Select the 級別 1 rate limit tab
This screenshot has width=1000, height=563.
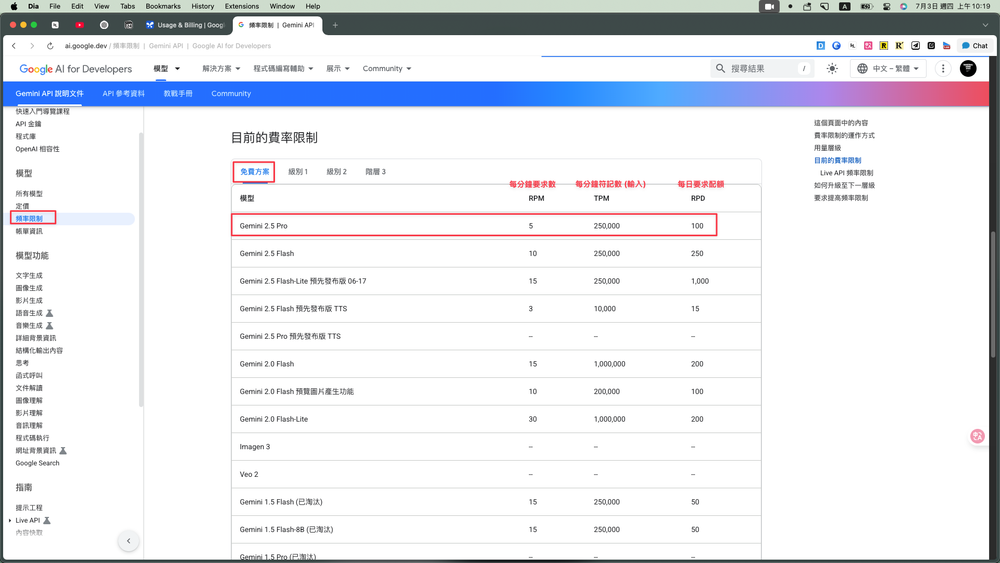click(x=298, y=172)
